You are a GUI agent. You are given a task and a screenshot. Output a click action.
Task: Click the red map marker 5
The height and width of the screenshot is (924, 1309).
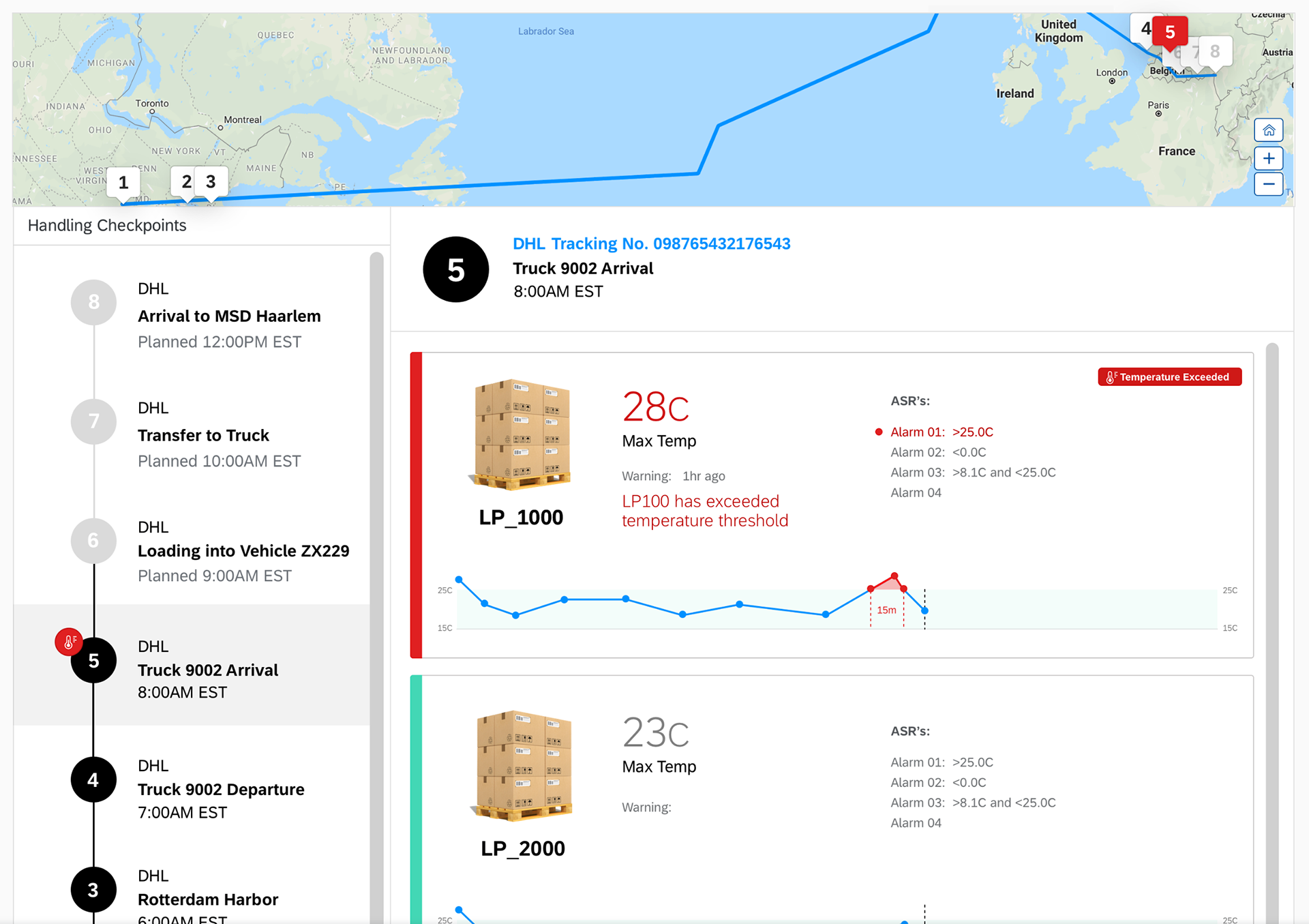[1170, 32]
